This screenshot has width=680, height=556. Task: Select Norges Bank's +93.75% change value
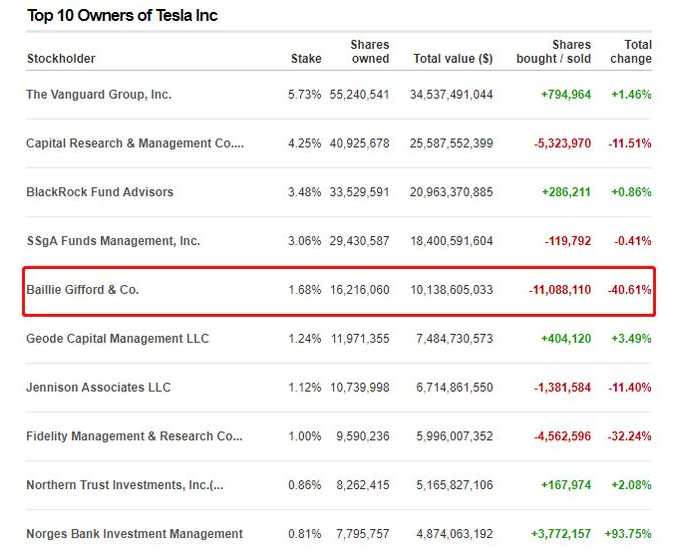coord(630,534)
